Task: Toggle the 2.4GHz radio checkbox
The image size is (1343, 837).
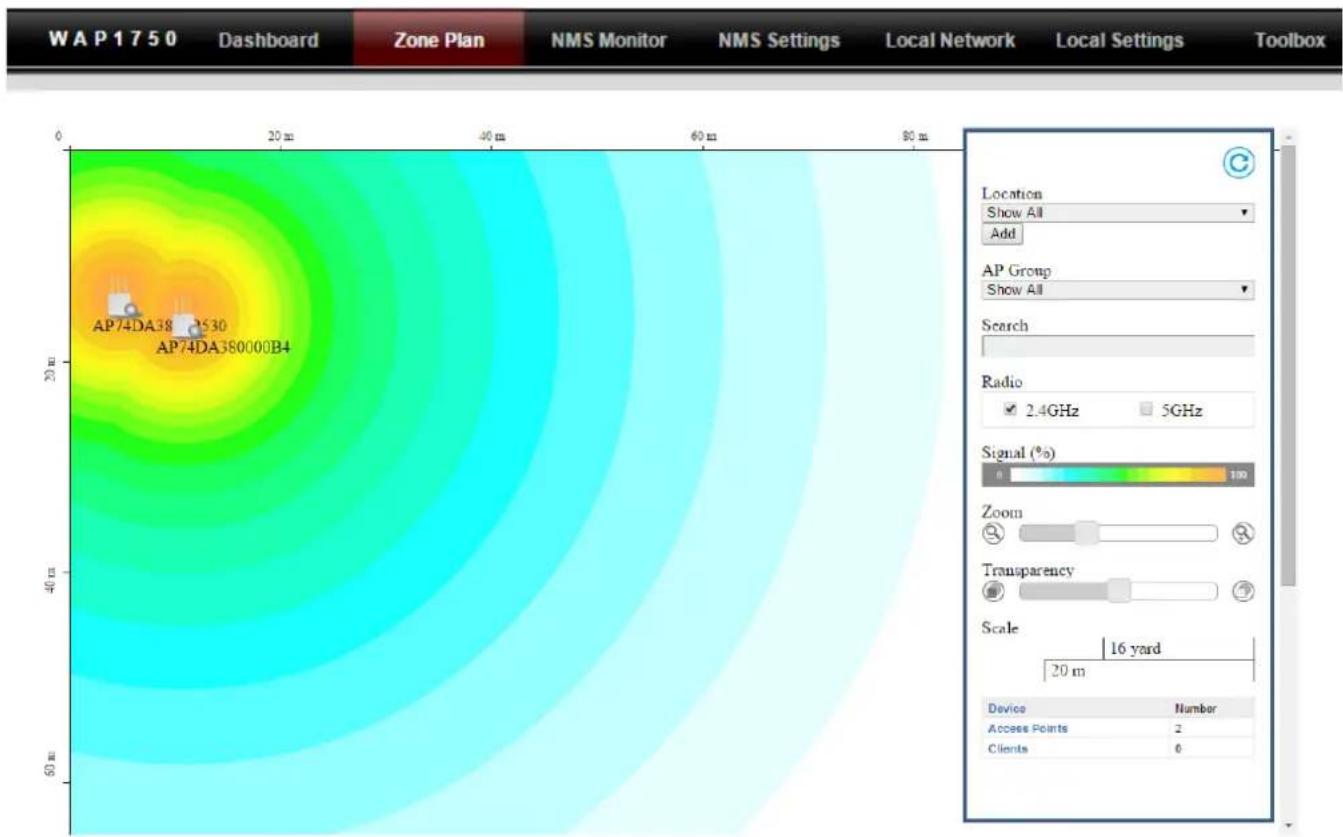Action: [x=1010, y=410]
